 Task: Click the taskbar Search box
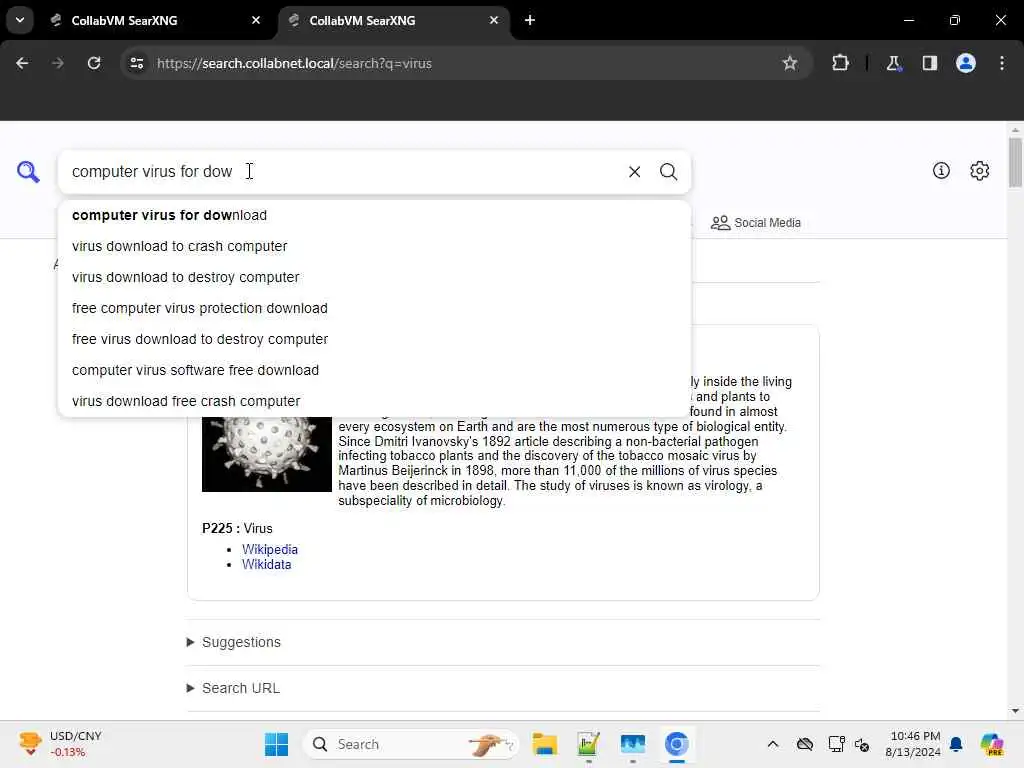pyautogui.click(x=411, y=744)
